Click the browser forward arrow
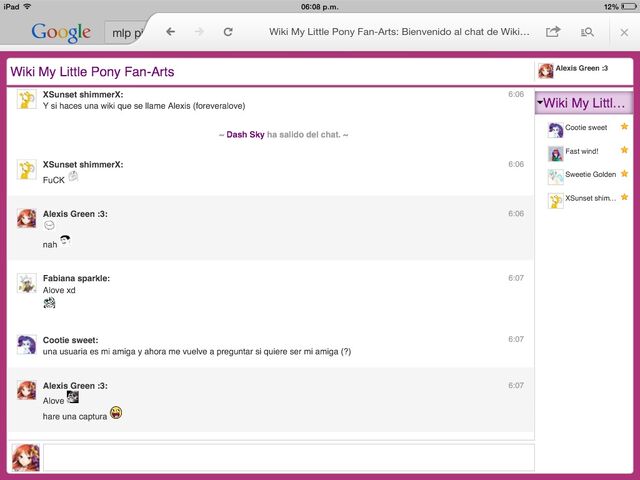The image size is (640, 480). click(x=199, y=32)
